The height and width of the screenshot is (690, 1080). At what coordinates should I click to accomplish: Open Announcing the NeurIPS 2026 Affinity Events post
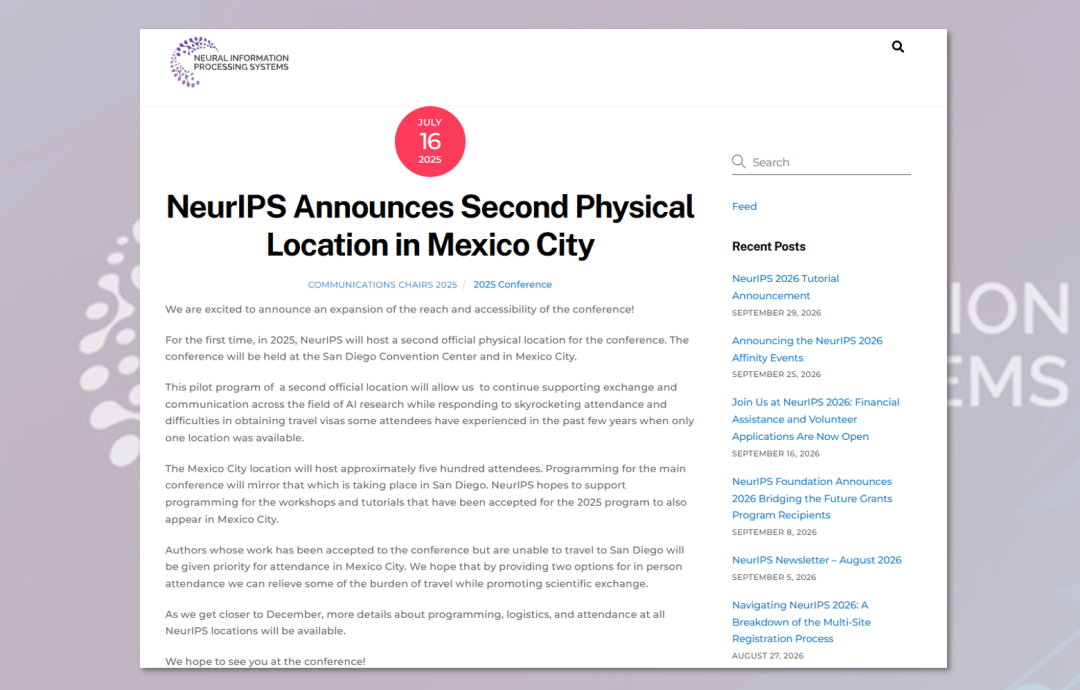(807, 349)
